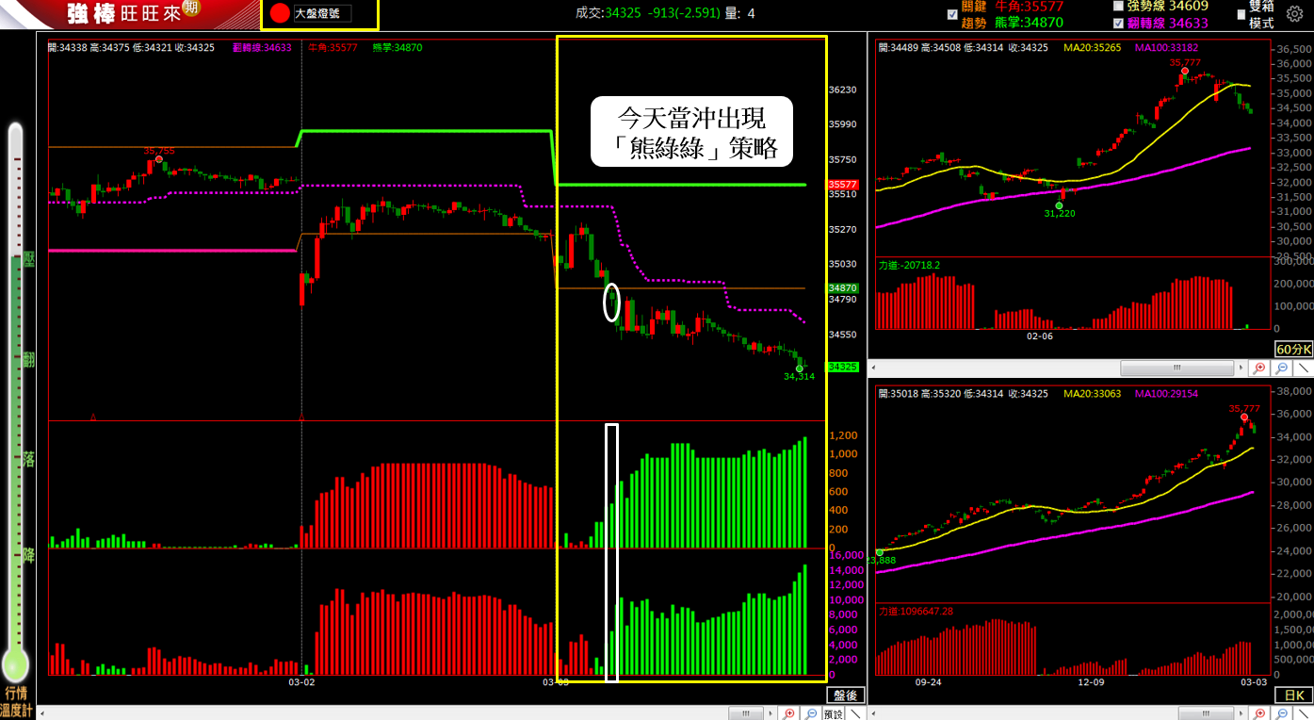1314x720 pixels.
Task: Select line drawing tool under 日K chart
Action: pos(1303,713)
